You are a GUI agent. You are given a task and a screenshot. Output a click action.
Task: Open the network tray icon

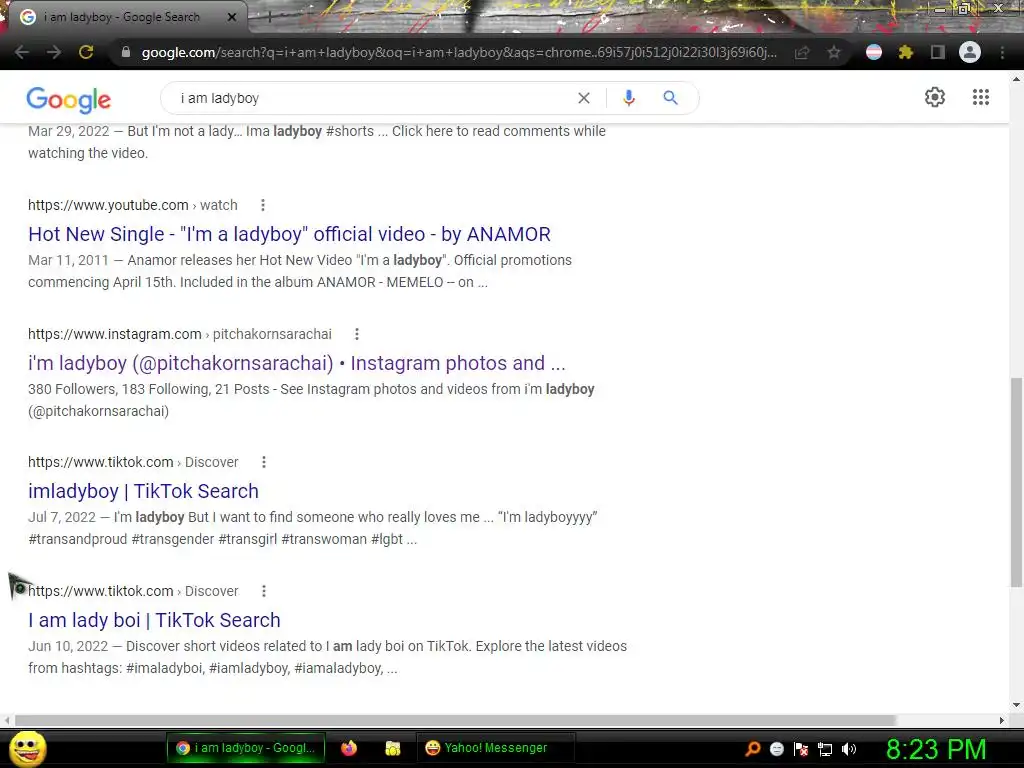point(825,749)
